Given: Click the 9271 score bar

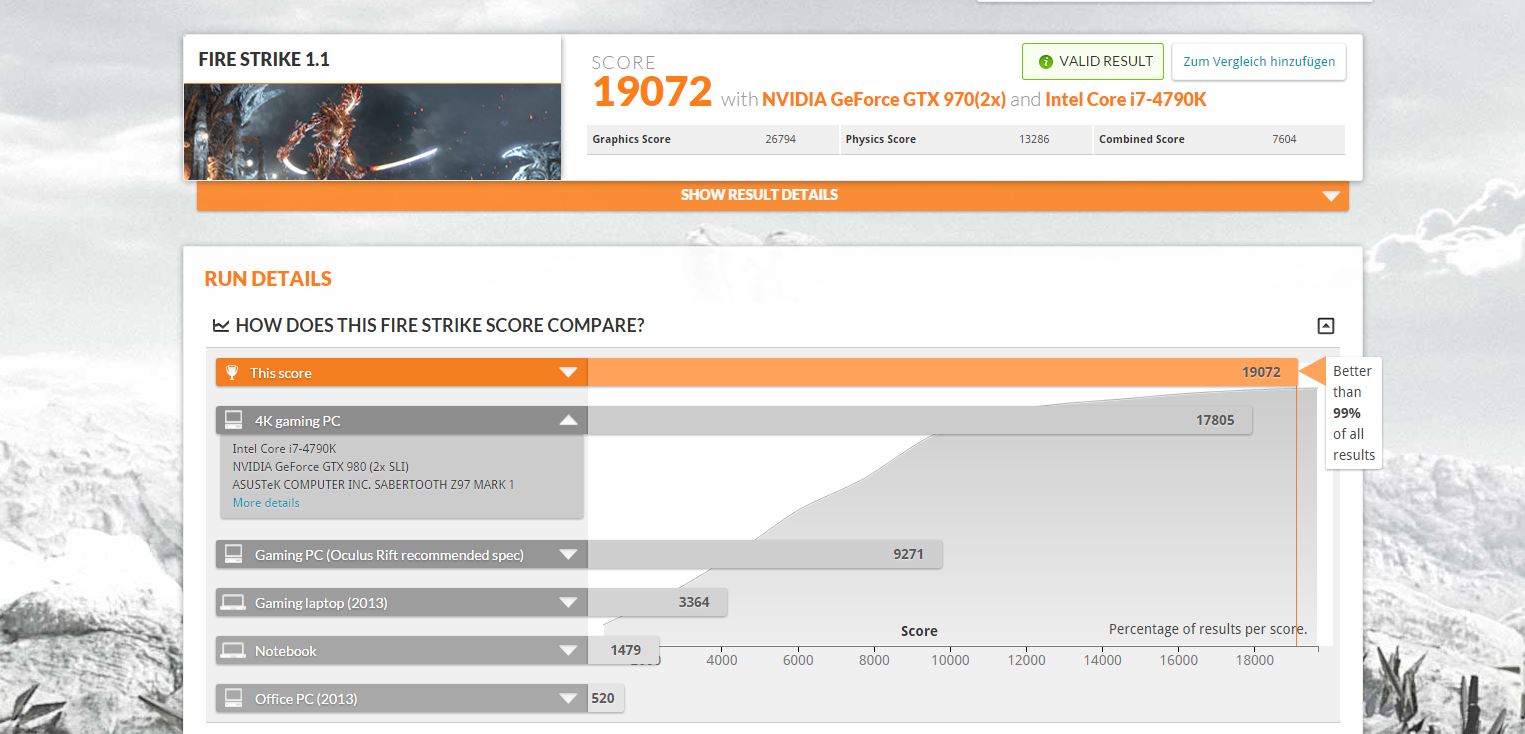Looking at the screenshot, I should point(765,554).
